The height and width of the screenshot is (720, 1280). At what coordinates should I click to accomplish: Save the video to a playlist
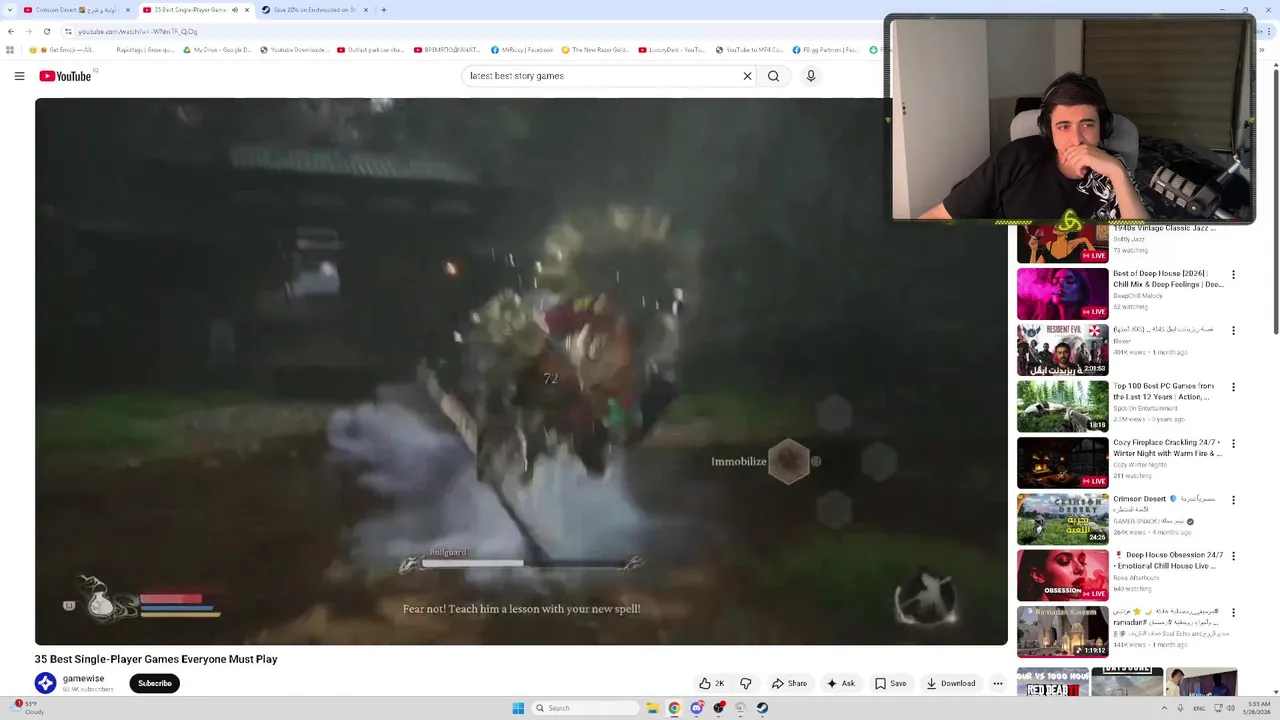(x=890, y=683)
